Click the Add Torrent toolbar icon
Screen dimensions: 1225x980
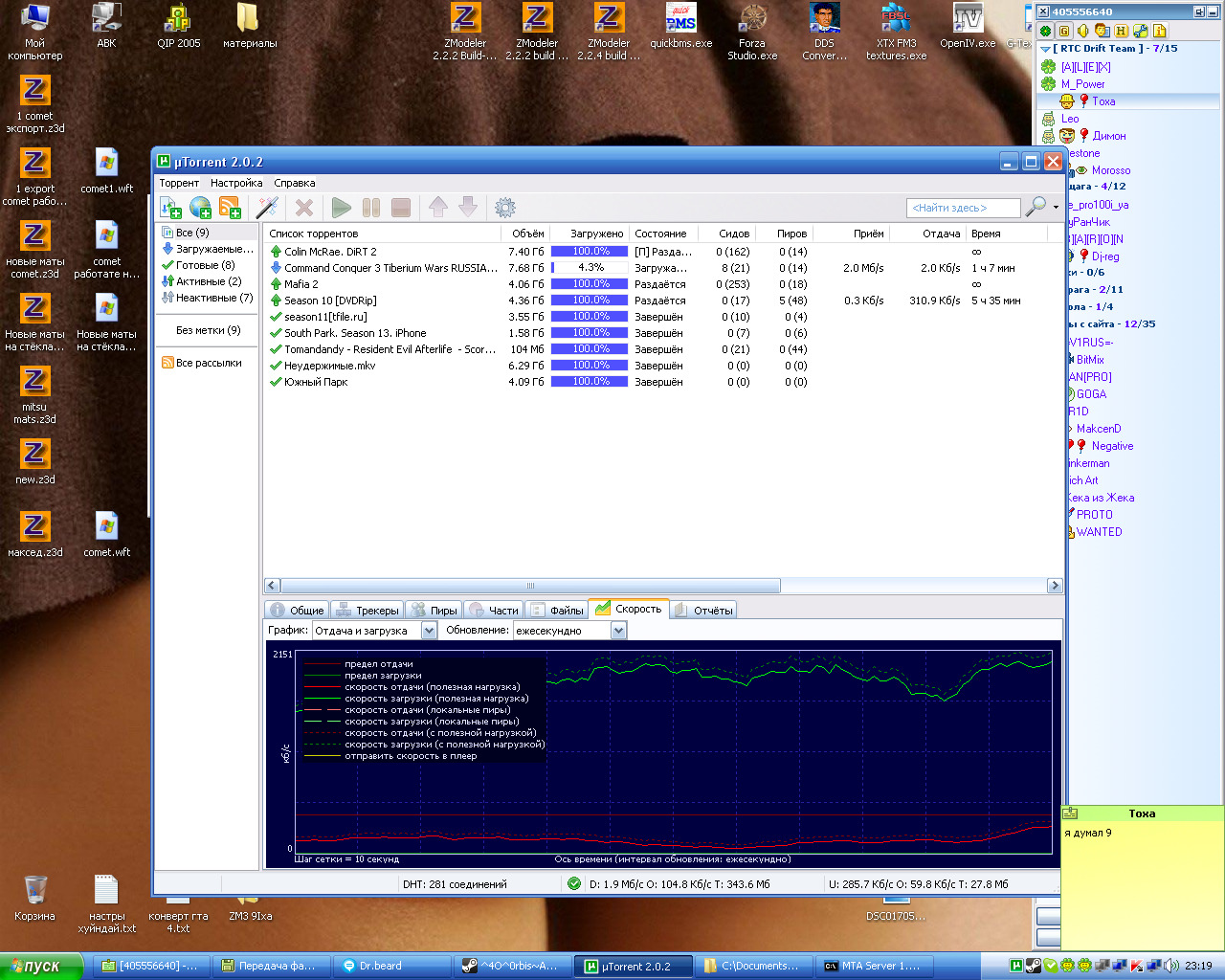pos(170,208)
